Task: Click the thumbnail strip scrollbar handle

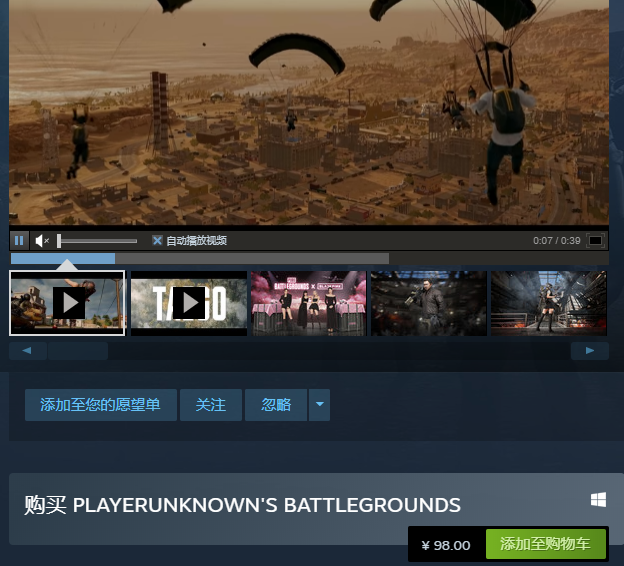Action: 78,351
